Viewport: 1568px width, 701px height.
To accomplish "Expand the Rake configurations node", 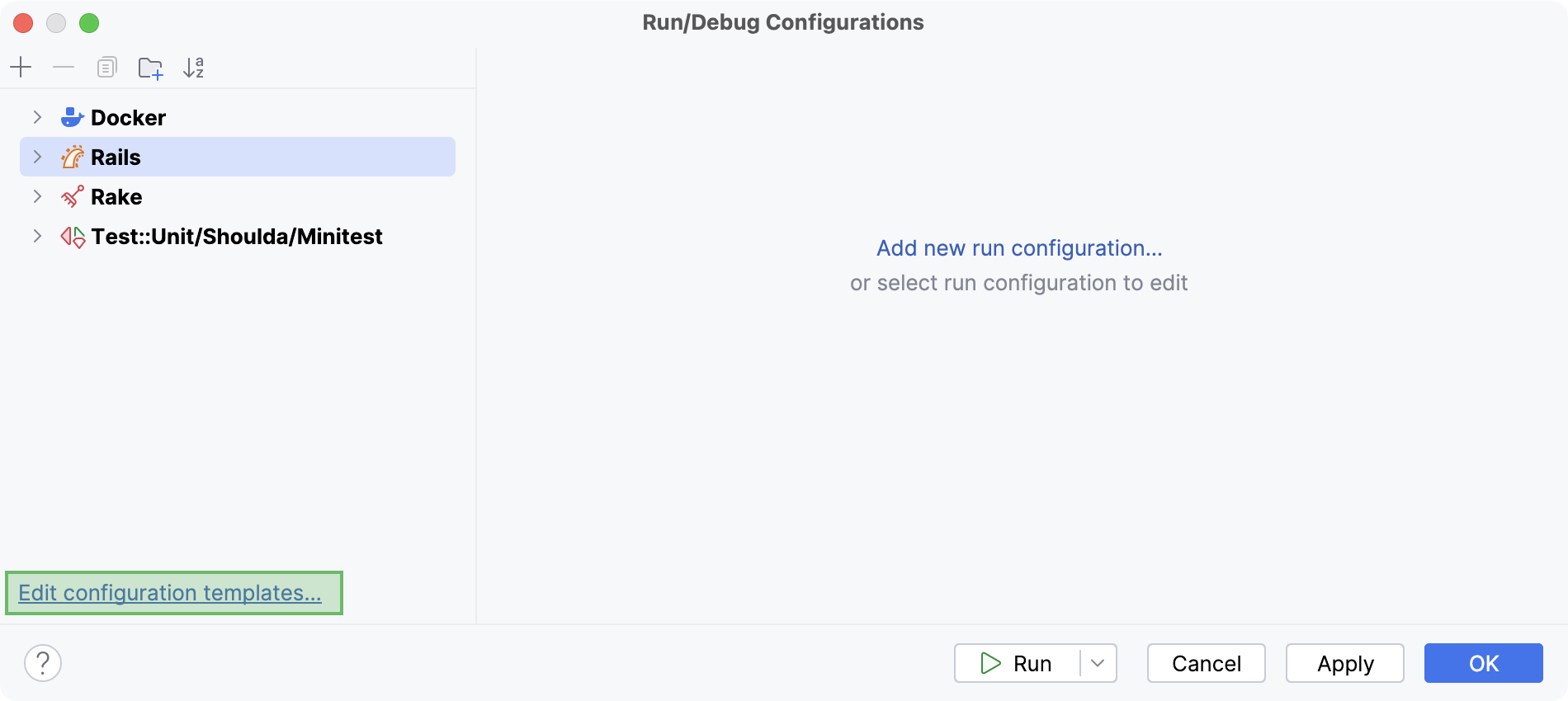I will coord(37,196).
